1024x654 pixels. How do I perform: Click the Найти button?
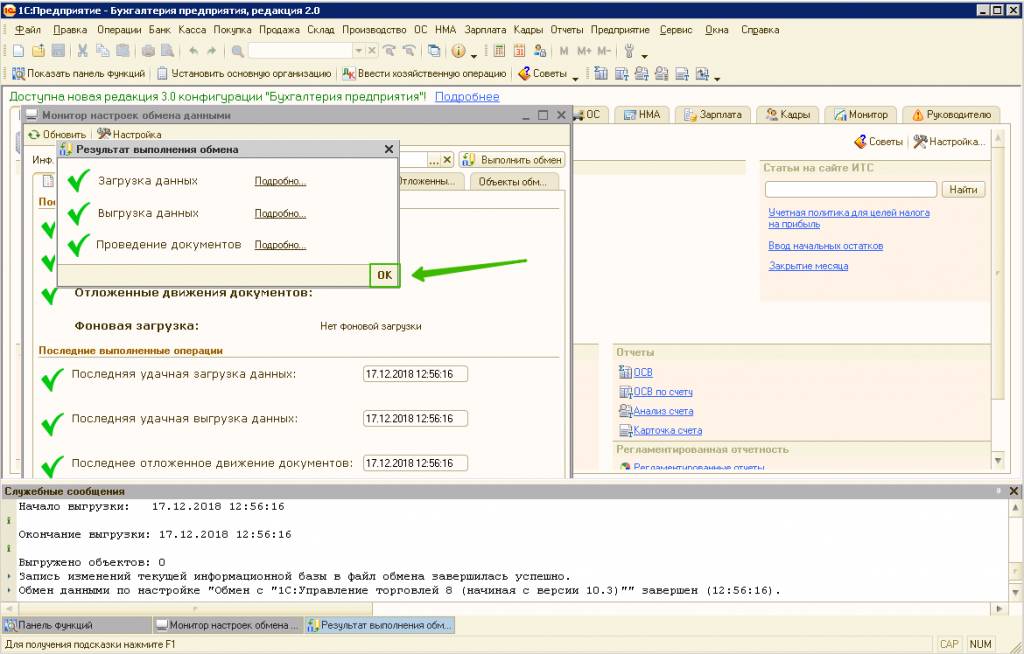963,189
